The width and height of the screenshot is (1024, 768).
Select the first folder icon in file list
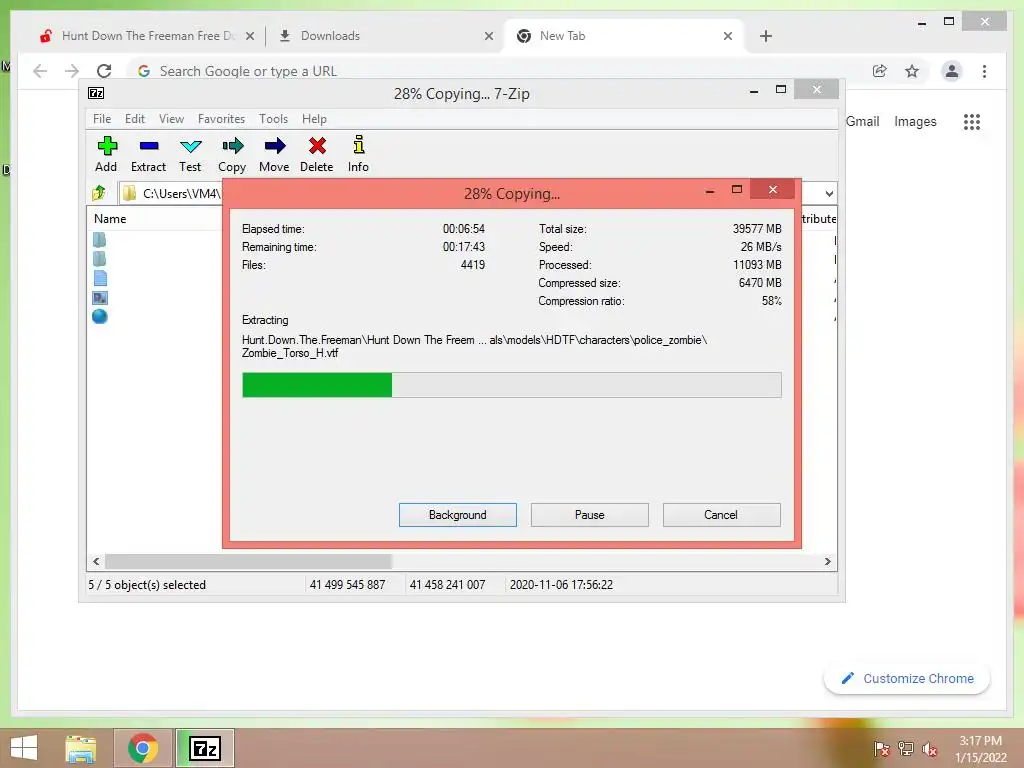point(99,240)
